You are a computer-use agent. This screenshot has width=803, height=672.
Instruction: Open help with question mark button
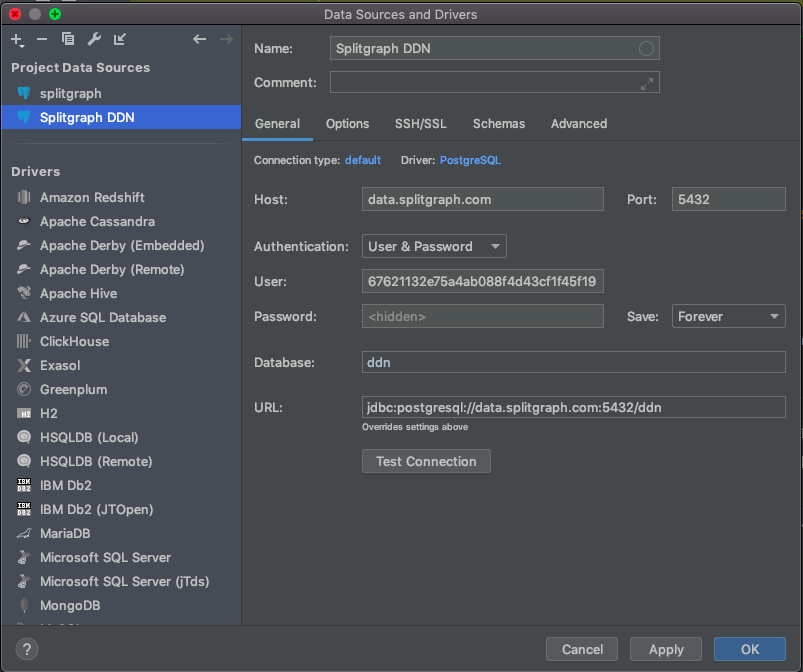click(x=27, y=649)
